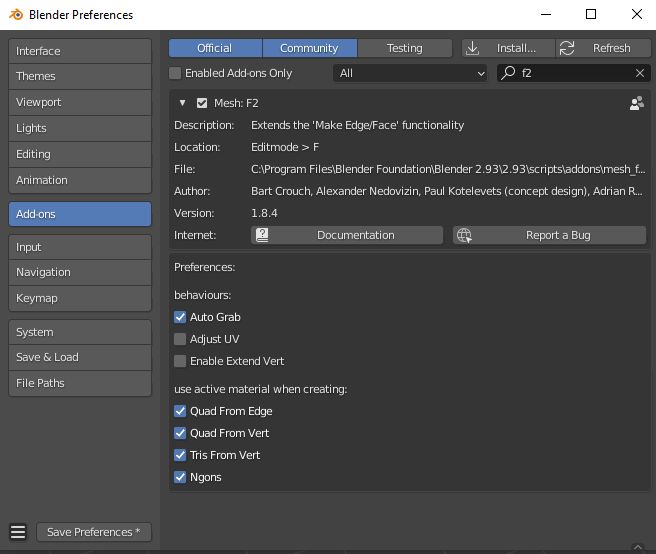Open the hamburger preferences menu
This screenshot has height=554, width=656.
coord(18,532)
